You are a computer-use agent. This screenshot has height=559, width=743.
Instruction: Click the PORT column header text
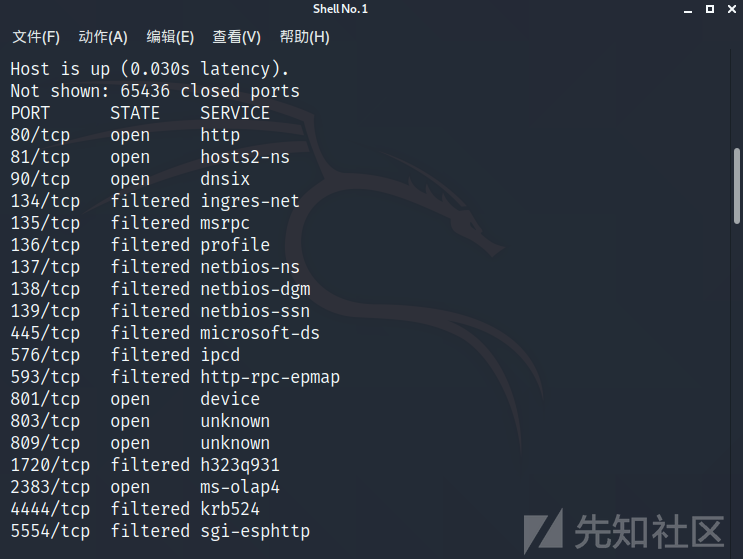tap(30, 113)
